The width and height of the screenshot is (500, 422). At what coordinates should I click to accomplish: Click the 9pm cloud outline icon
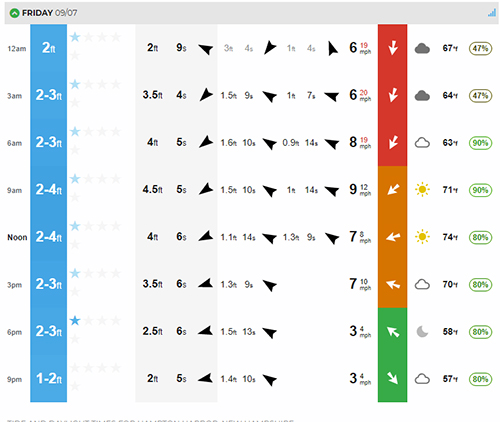(x=422, y=379)
